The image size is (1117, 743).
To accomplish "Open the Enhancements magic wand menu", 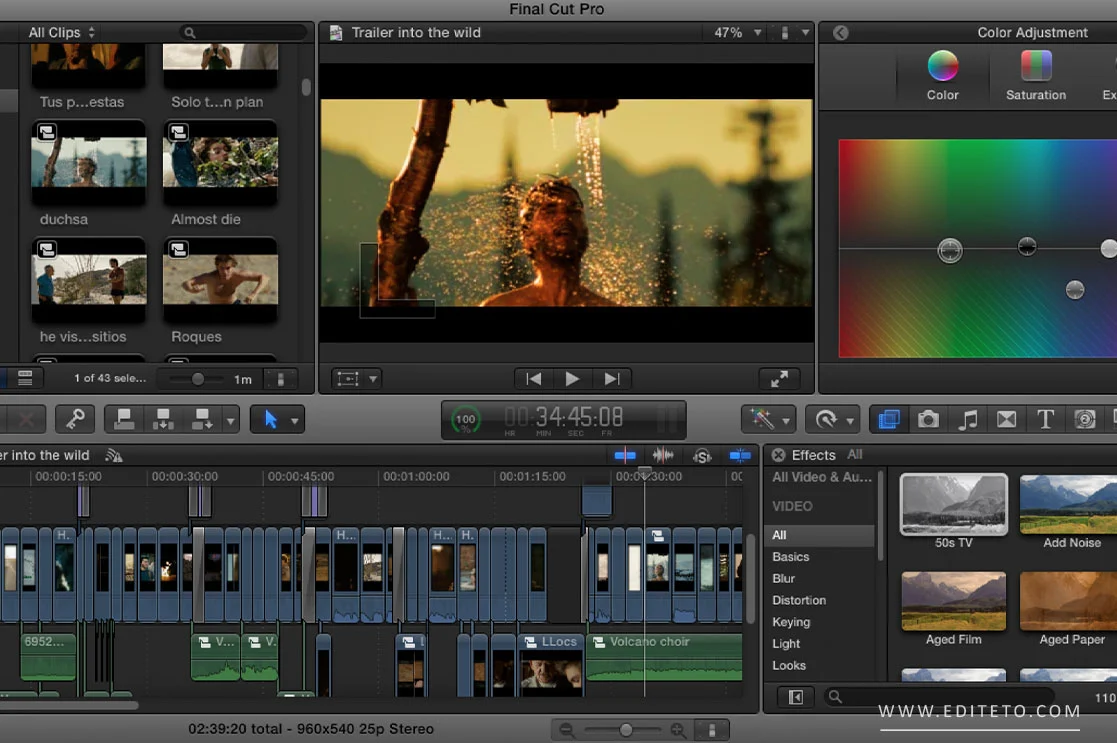I will click(768, 419).
